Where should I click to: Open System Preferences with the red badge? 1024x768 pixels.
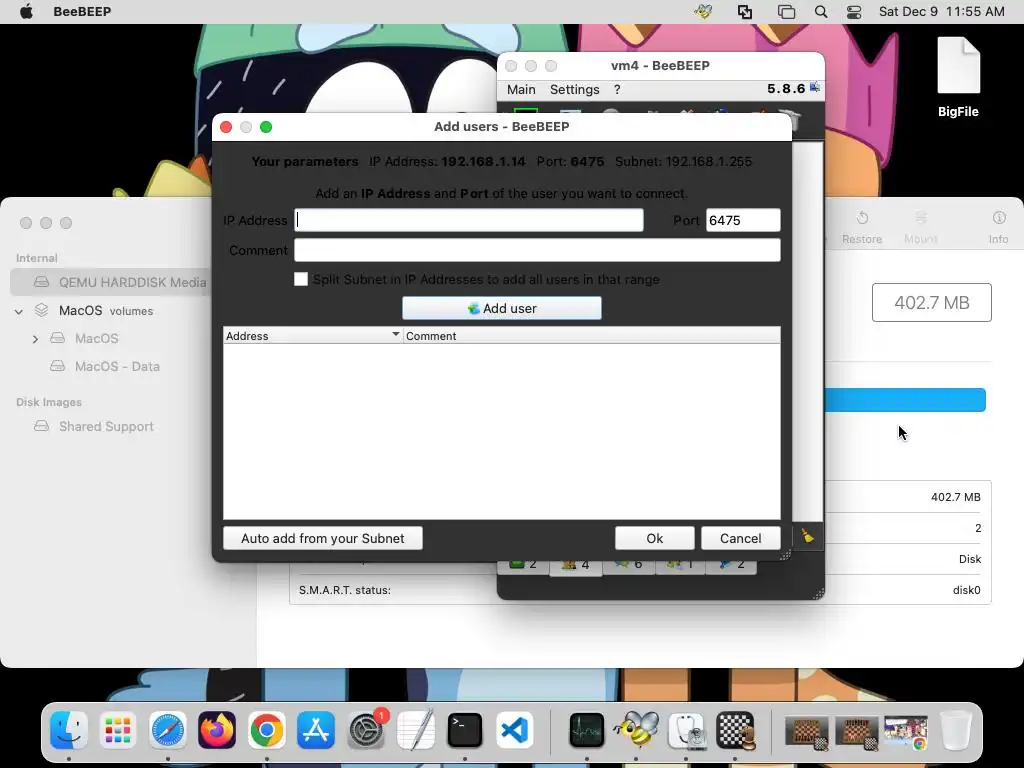pos(366,729)
